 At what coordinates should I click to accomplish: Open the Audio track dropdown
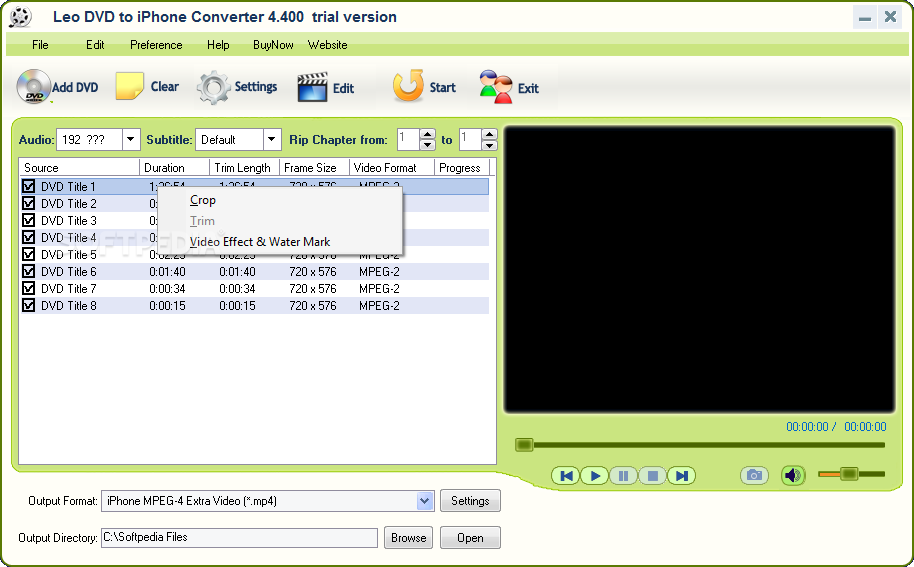click(x=131, y=140)
